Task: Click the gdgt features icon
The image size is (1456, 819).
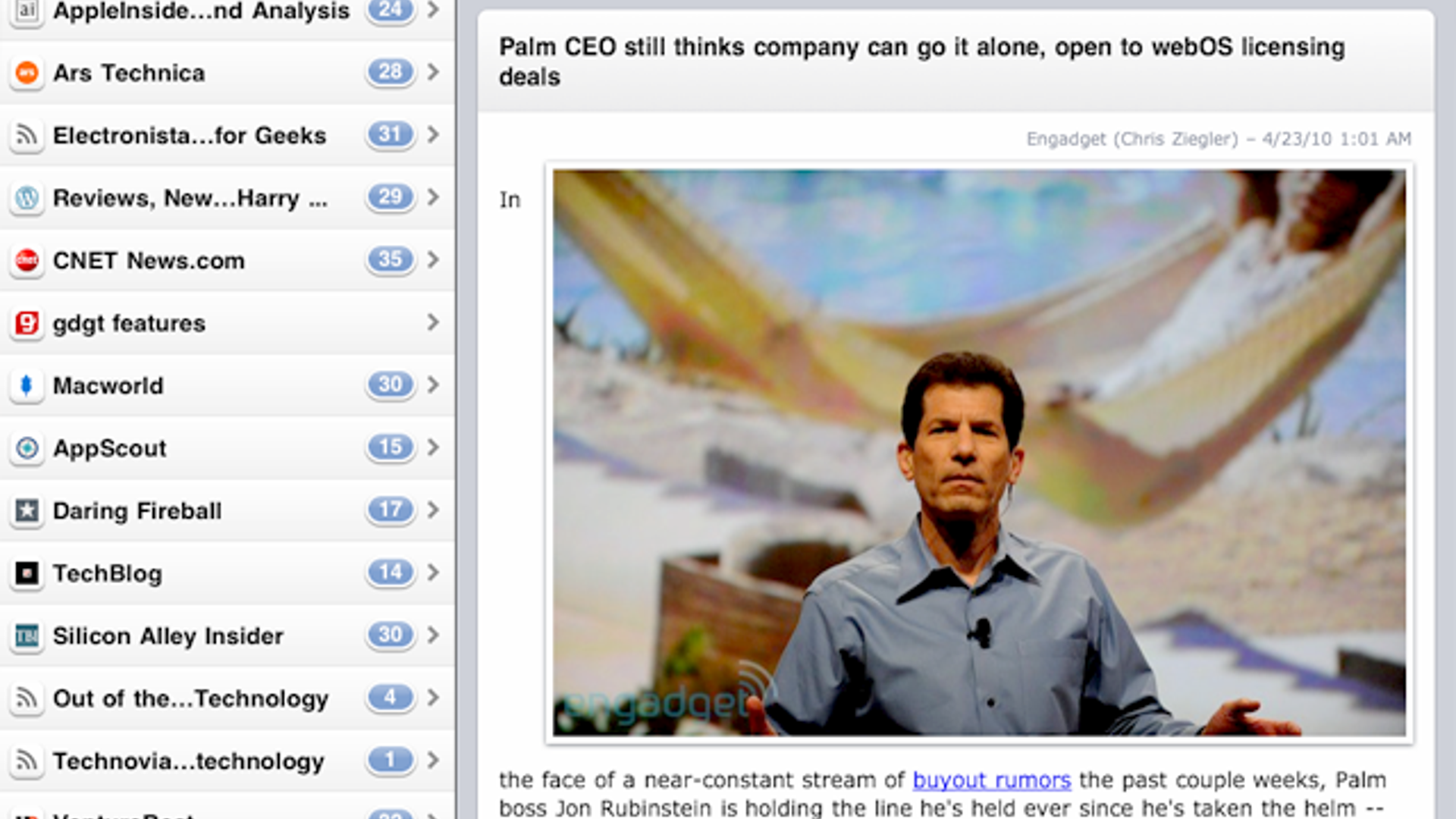Action: (x=27, y=323)
